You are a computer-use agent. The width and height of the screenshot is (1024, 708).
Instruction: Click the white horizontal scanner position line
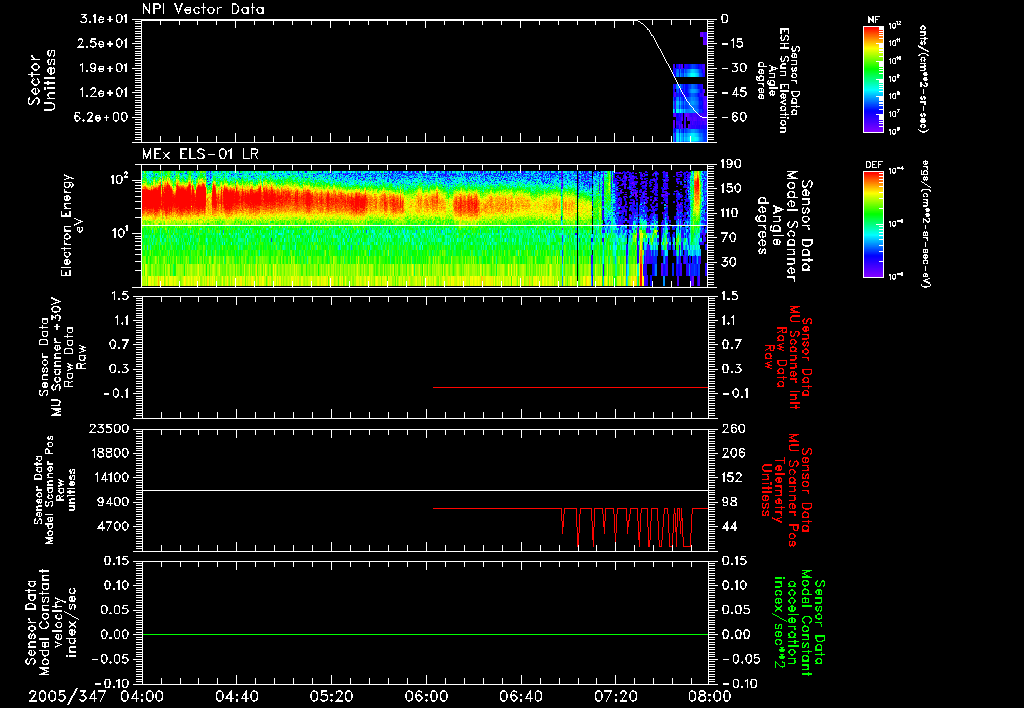(424, 490)
